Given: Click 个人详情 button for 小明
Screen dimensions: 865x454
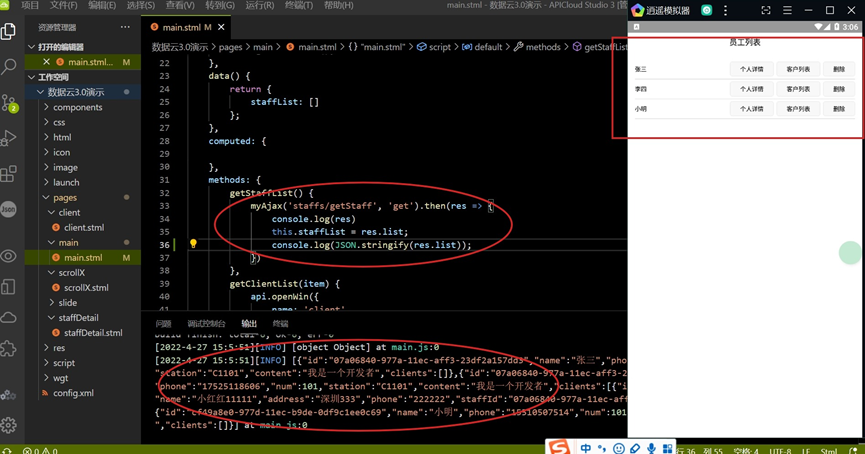Looking at the screenshot, I should click(x=751, y=109).
